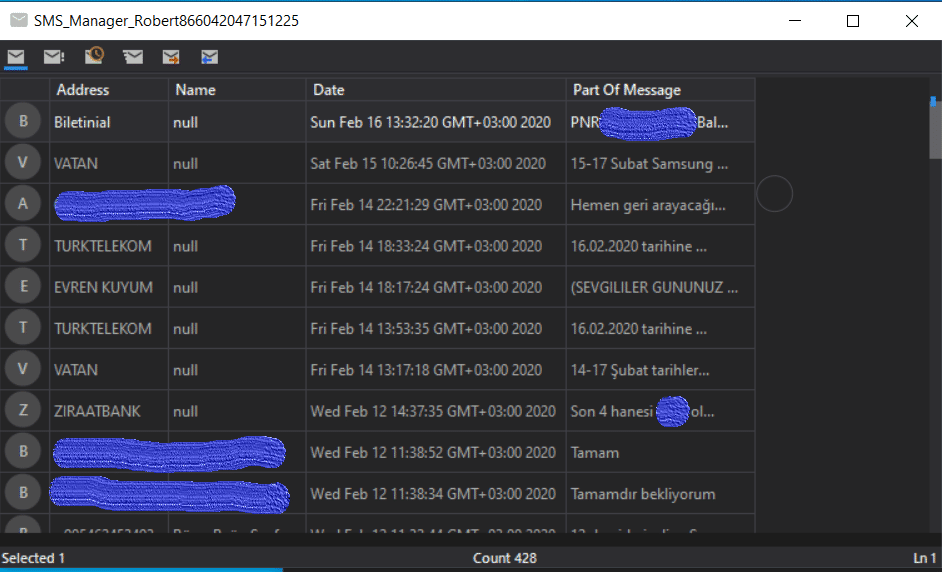Click the Z avatar for ZIRAATBANK

23,410
